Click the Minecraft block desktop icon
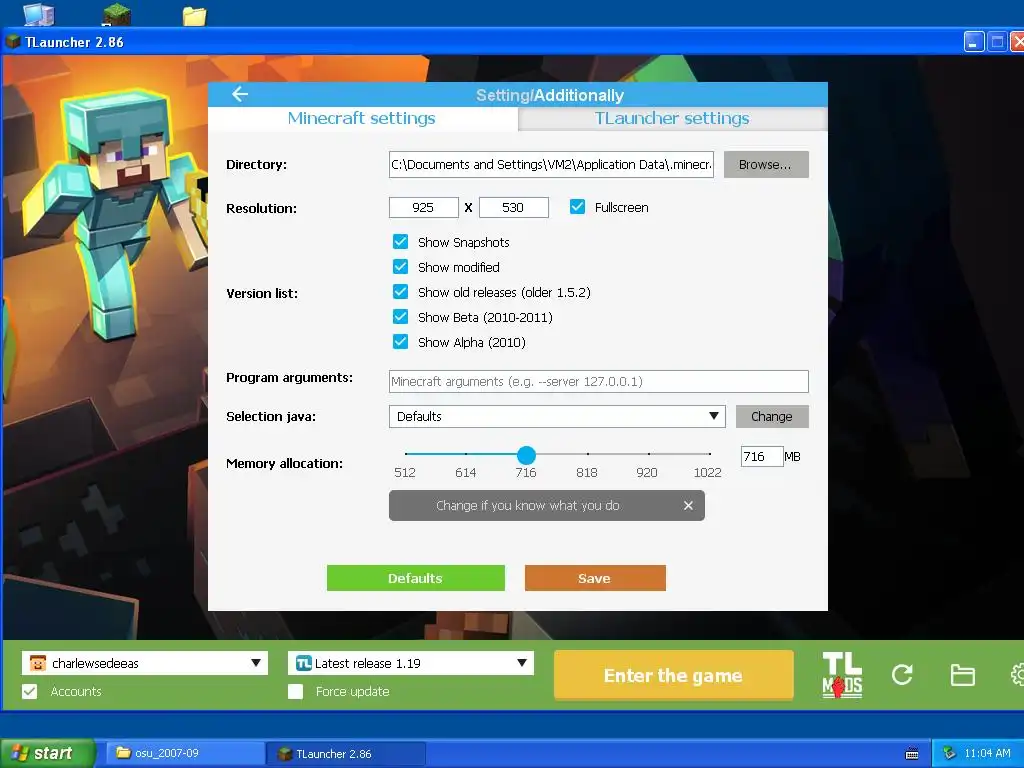Screen dimensions: 1024x768 click(x=117, y=14)
